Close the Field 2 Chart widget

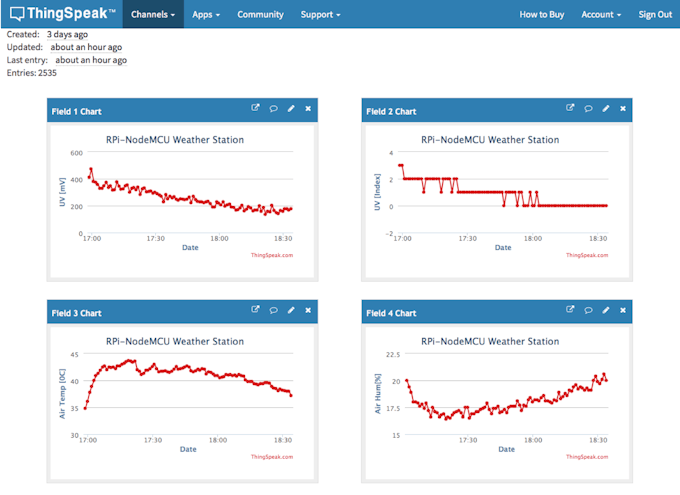click(623, 108)
